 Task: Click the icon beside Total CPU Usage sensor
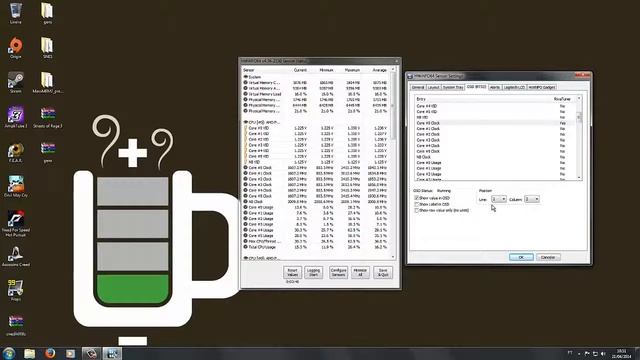pyautogui.click(x=245, y=247)
